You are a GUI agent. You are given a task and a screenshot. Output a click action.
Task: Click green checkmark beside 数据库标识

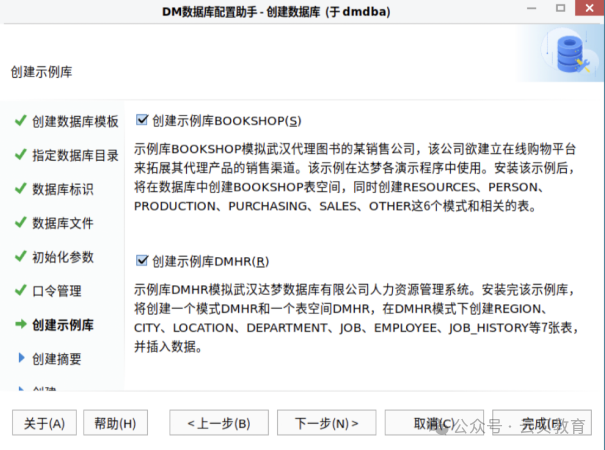tap(20, 188)
